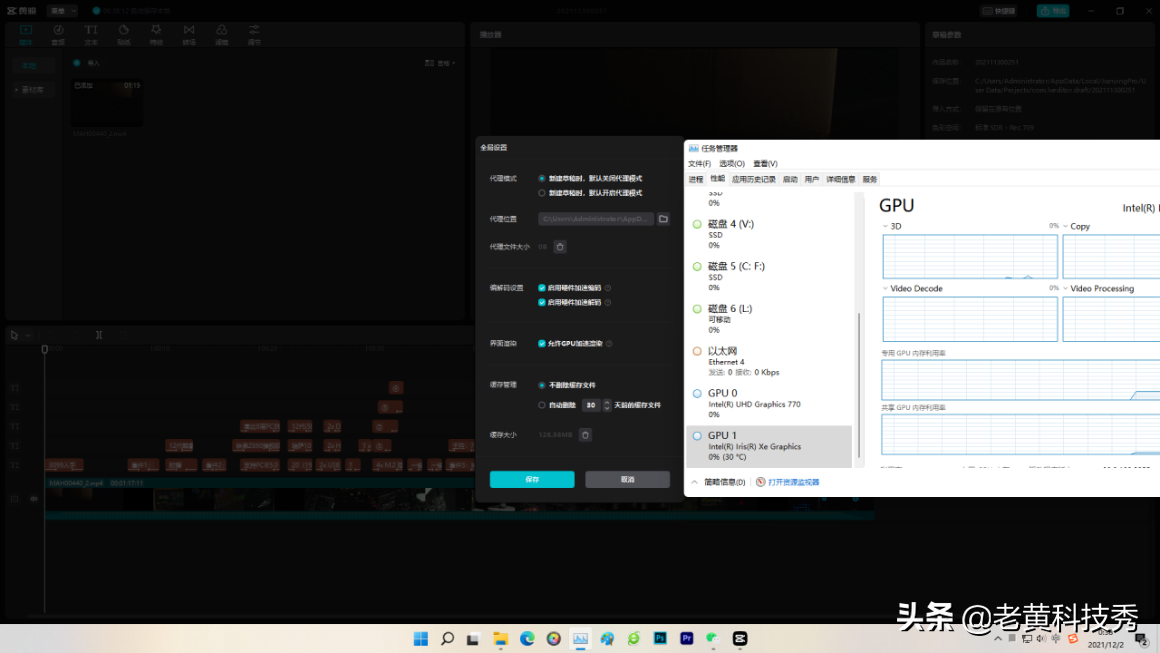This screenshot has height=653, width=1160.
Task: Select the auto-delete cache radio option
Action: coord(542,405)
